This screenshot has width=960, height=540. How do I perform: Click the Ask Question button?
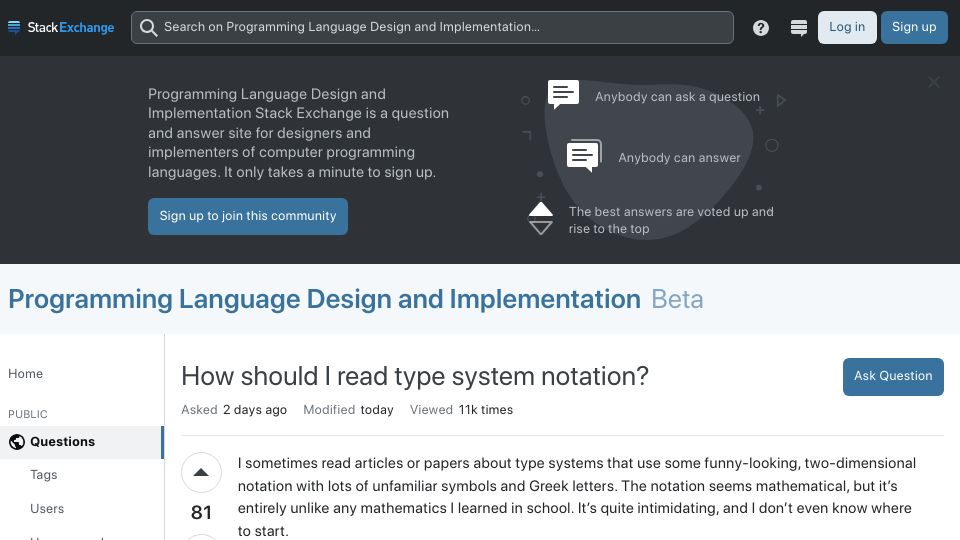pyautogui.click(x=893, y=377)
